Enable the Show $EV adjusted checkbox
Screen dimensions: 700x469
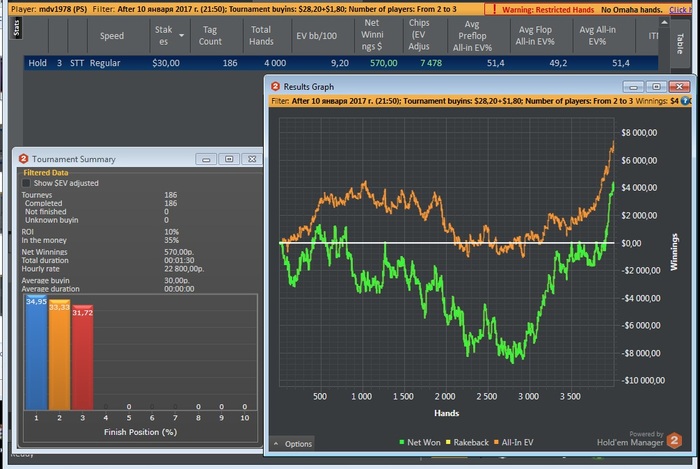[26, 183]
